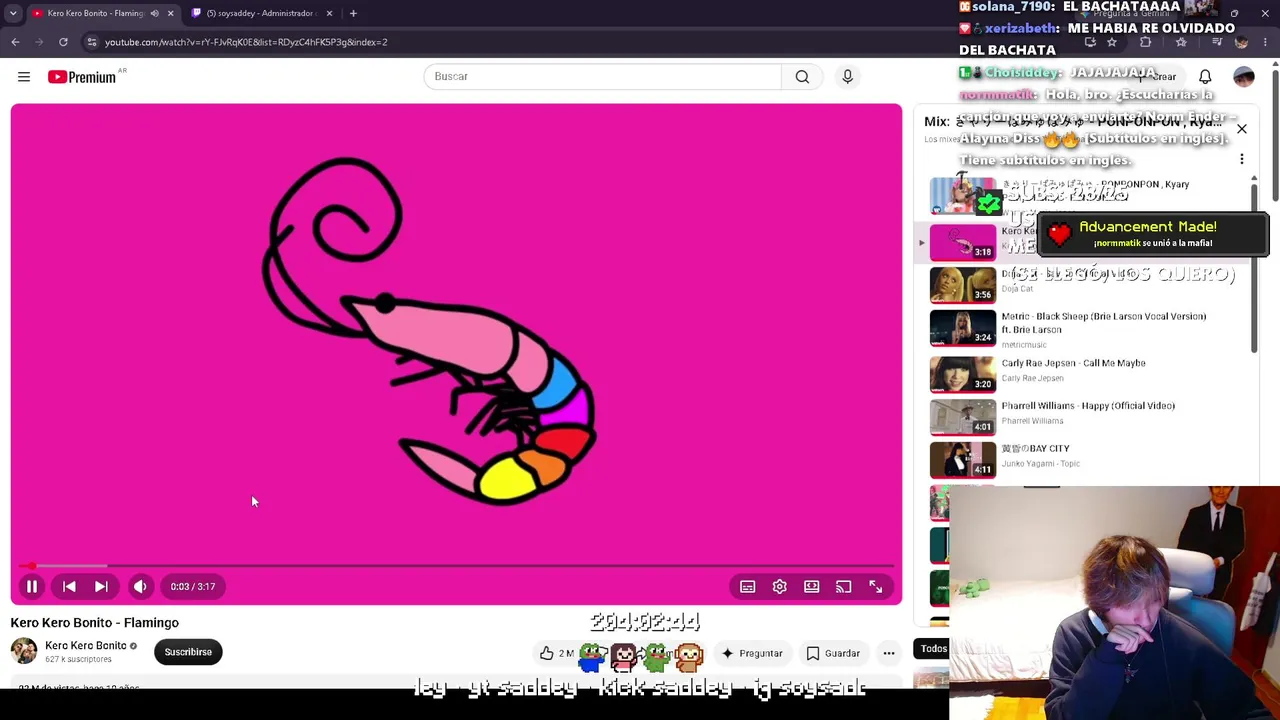1280x720 pixels.
Task: Mute the video player volume
Action: [140, 587]
